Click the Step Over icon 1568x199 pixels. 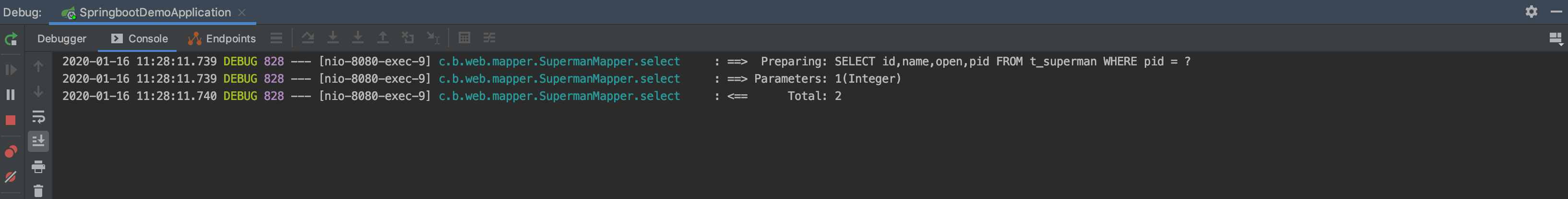coord(308,38)
